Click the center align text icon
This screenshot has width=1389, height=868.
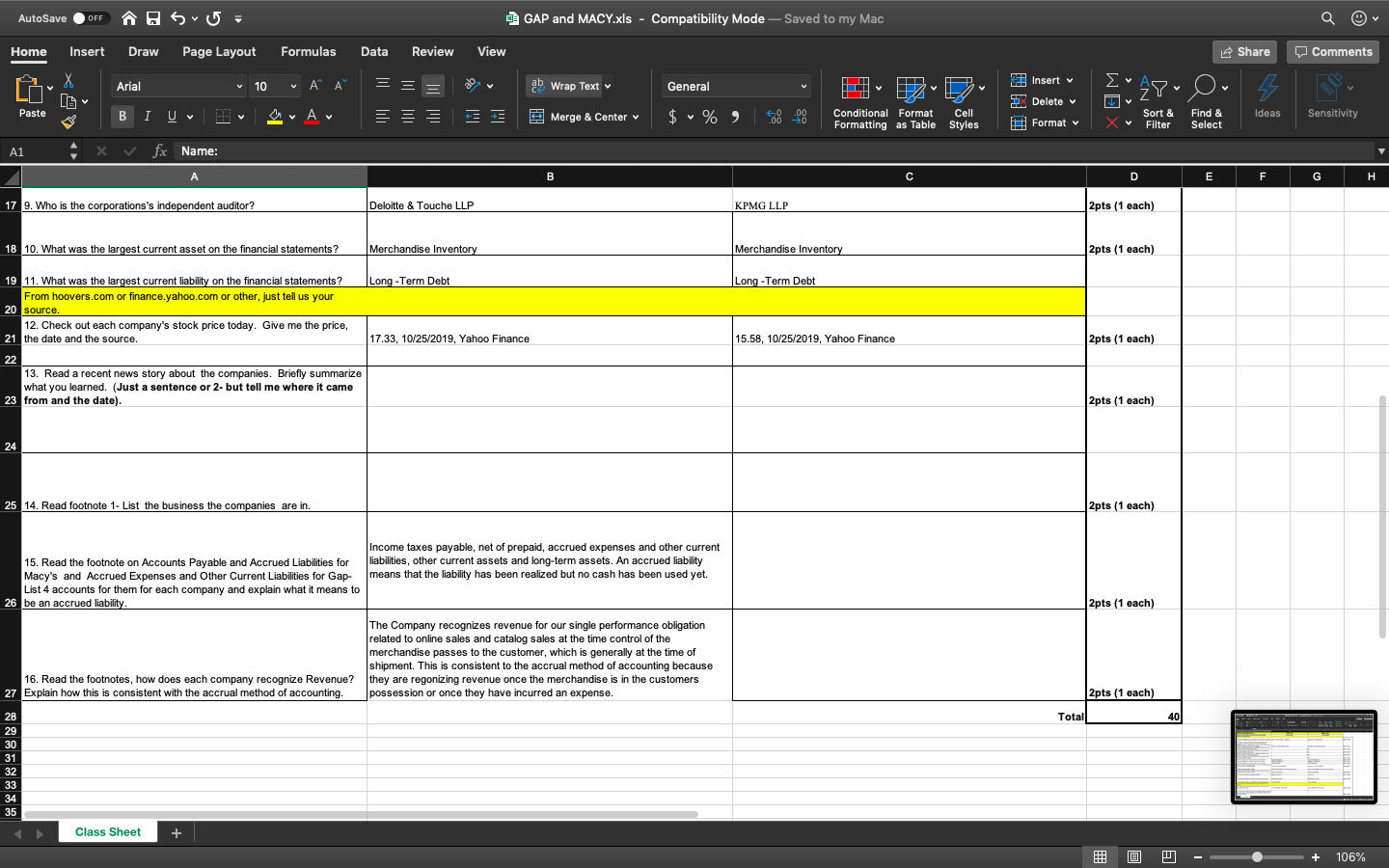pos(408,117)
